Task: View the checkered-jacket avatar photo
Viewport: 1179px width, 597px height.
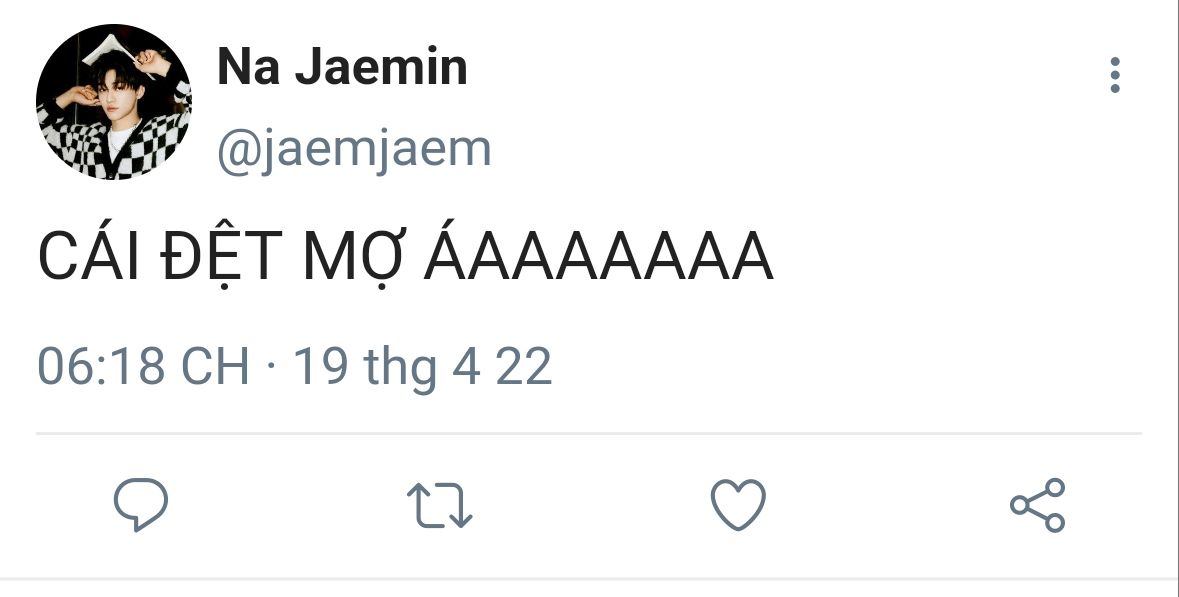Action: tap(114, 102)
